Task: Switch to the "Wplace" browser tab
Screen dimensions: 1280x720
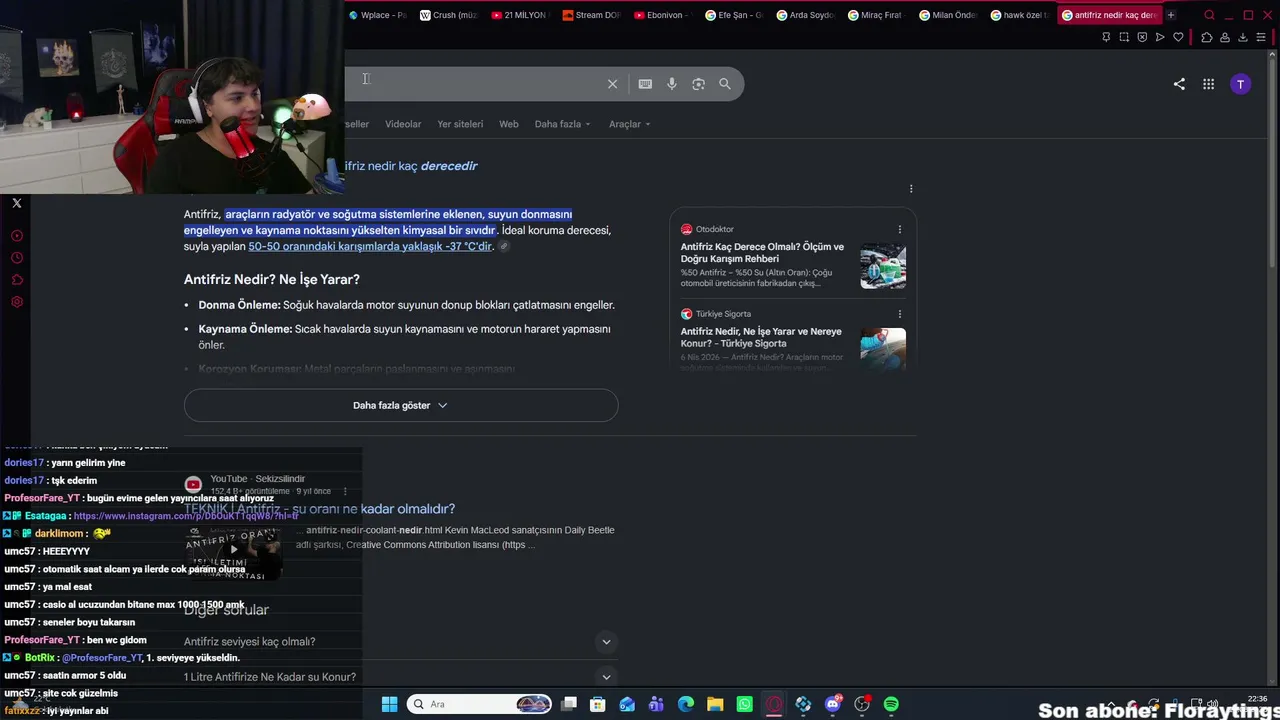Action: coord(378,15)
